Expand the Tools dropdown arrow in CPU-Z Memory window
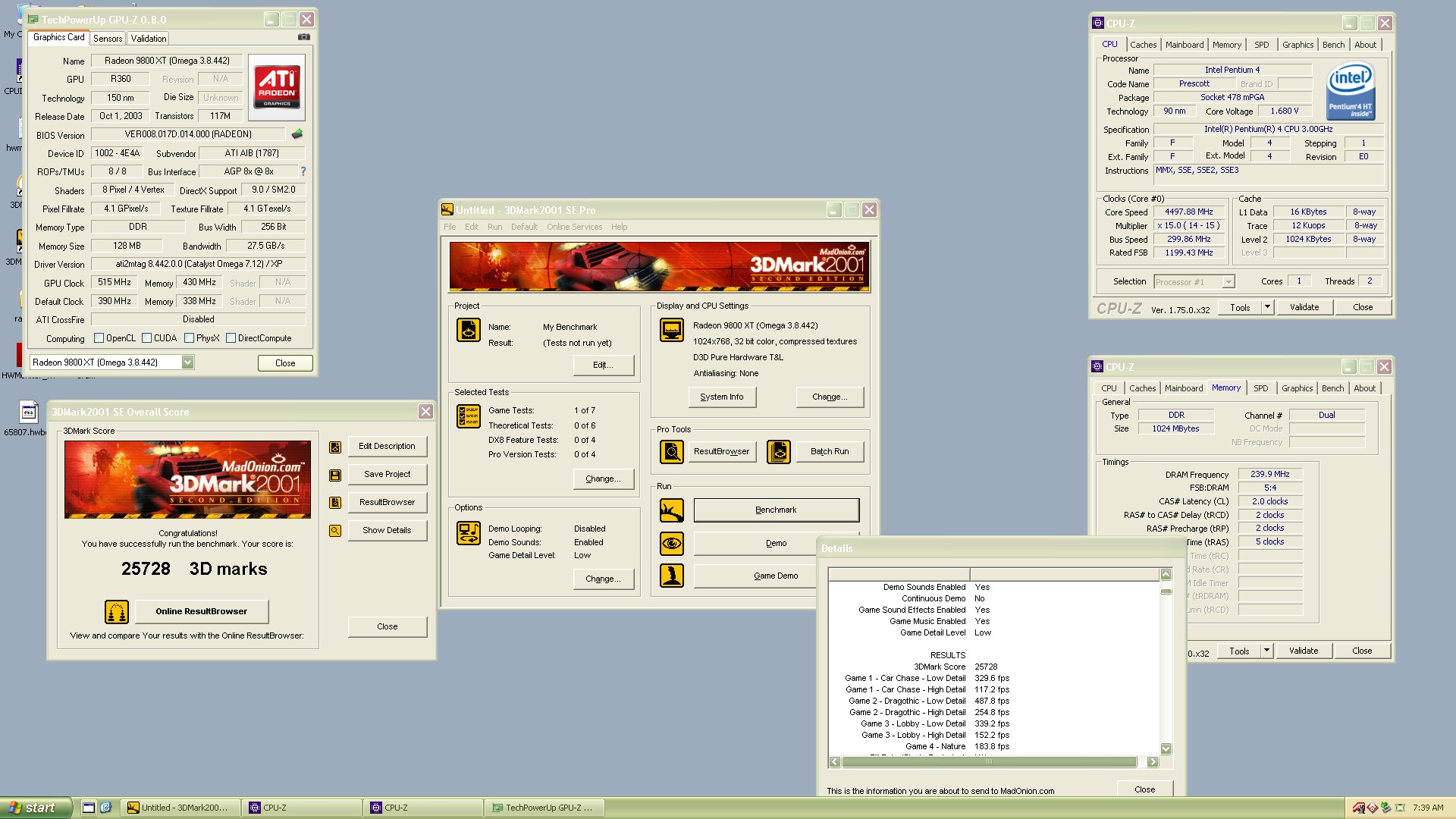Image resolution: width=1456 pixels, height=819 pixels. tap(1266, 651)
